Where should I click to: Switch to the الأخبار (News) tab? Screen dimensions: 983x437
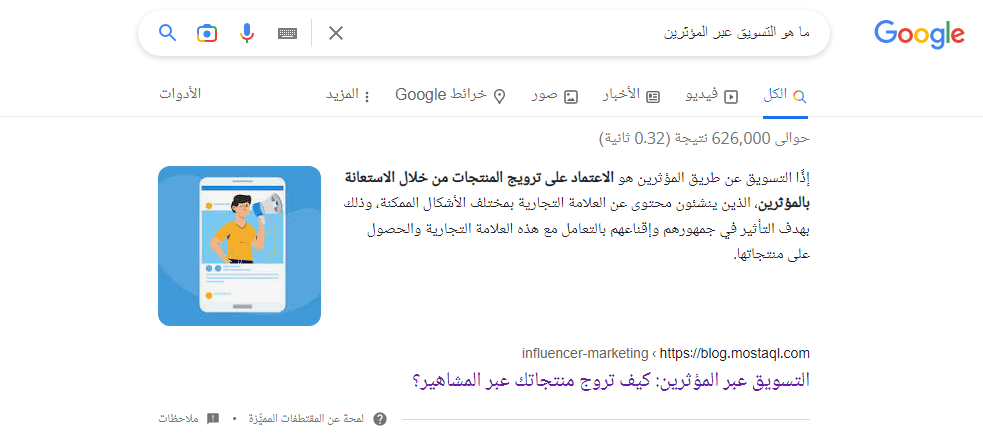tap(630, 95)
